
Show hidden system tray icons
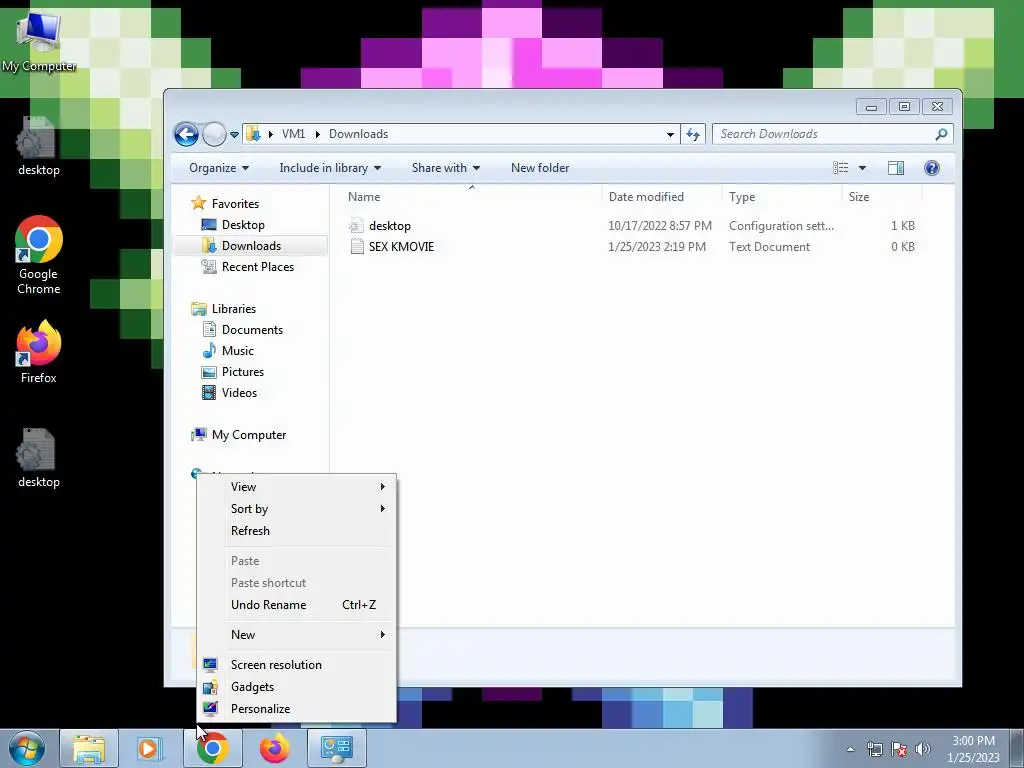tap(850, 749)
